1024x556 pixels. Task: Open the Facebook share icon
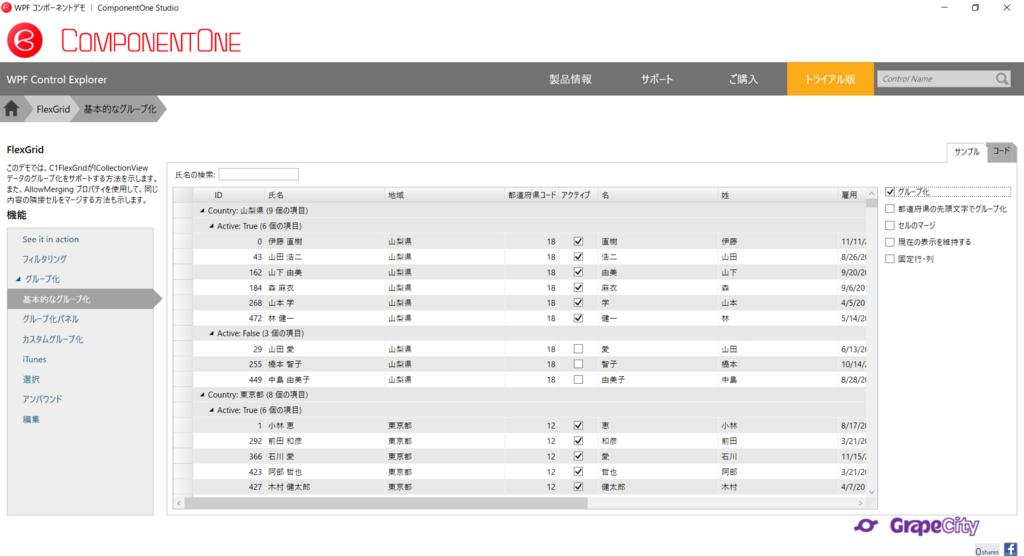coord(1010,549)
